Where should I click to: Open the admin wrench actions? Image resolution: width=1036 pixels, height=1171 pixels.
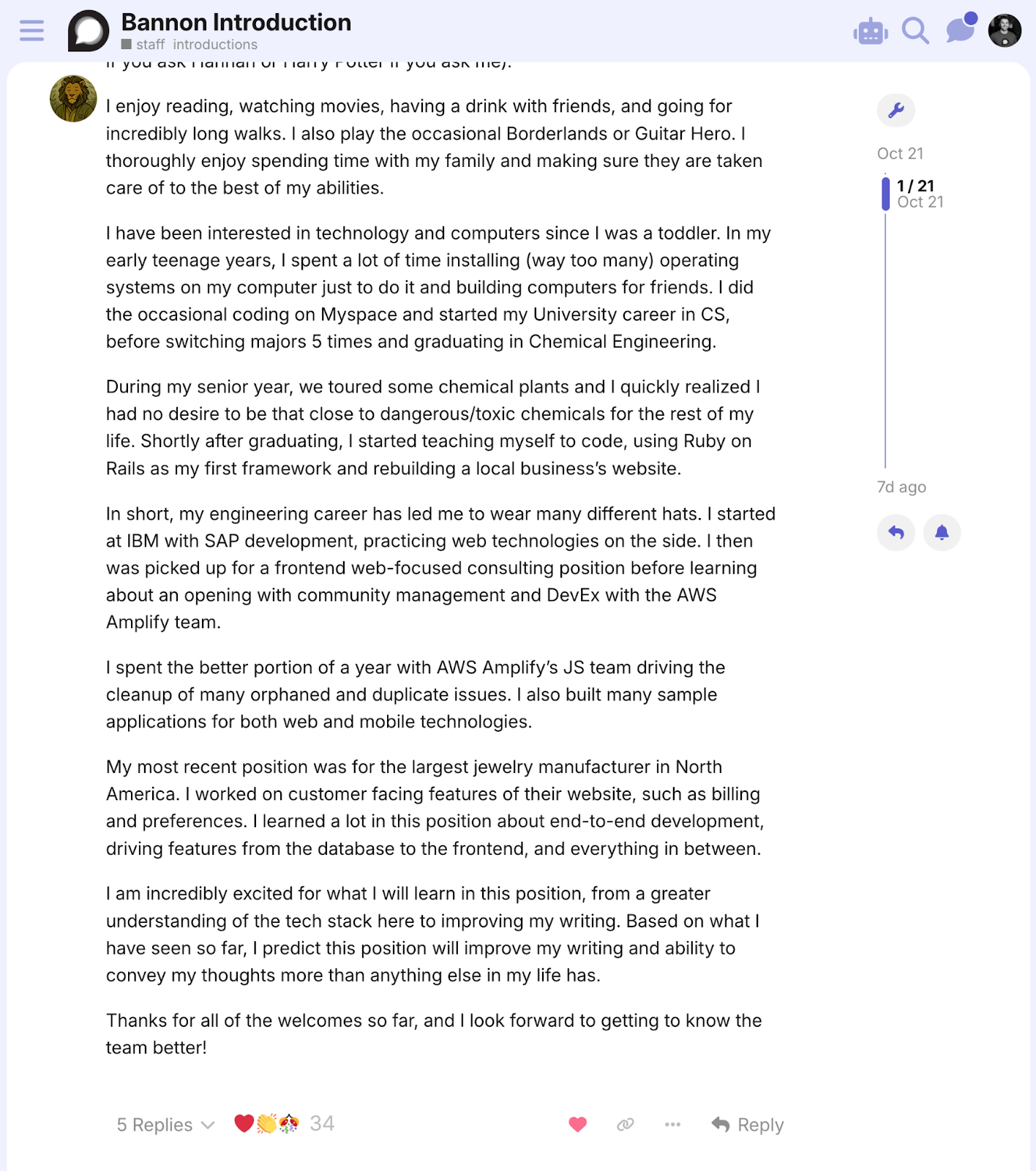[896, 111]
